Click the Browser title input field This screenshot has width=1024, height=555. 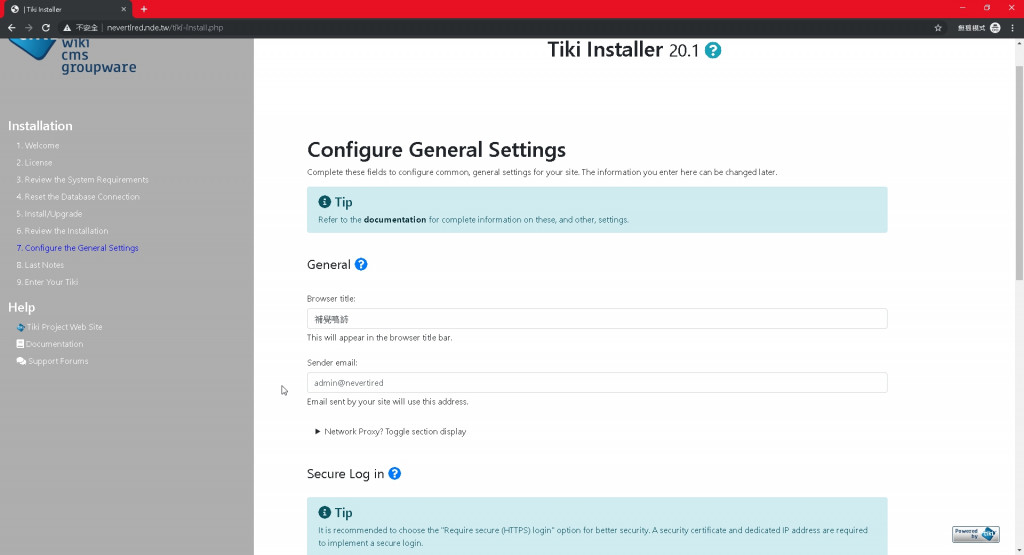(597, 319)
